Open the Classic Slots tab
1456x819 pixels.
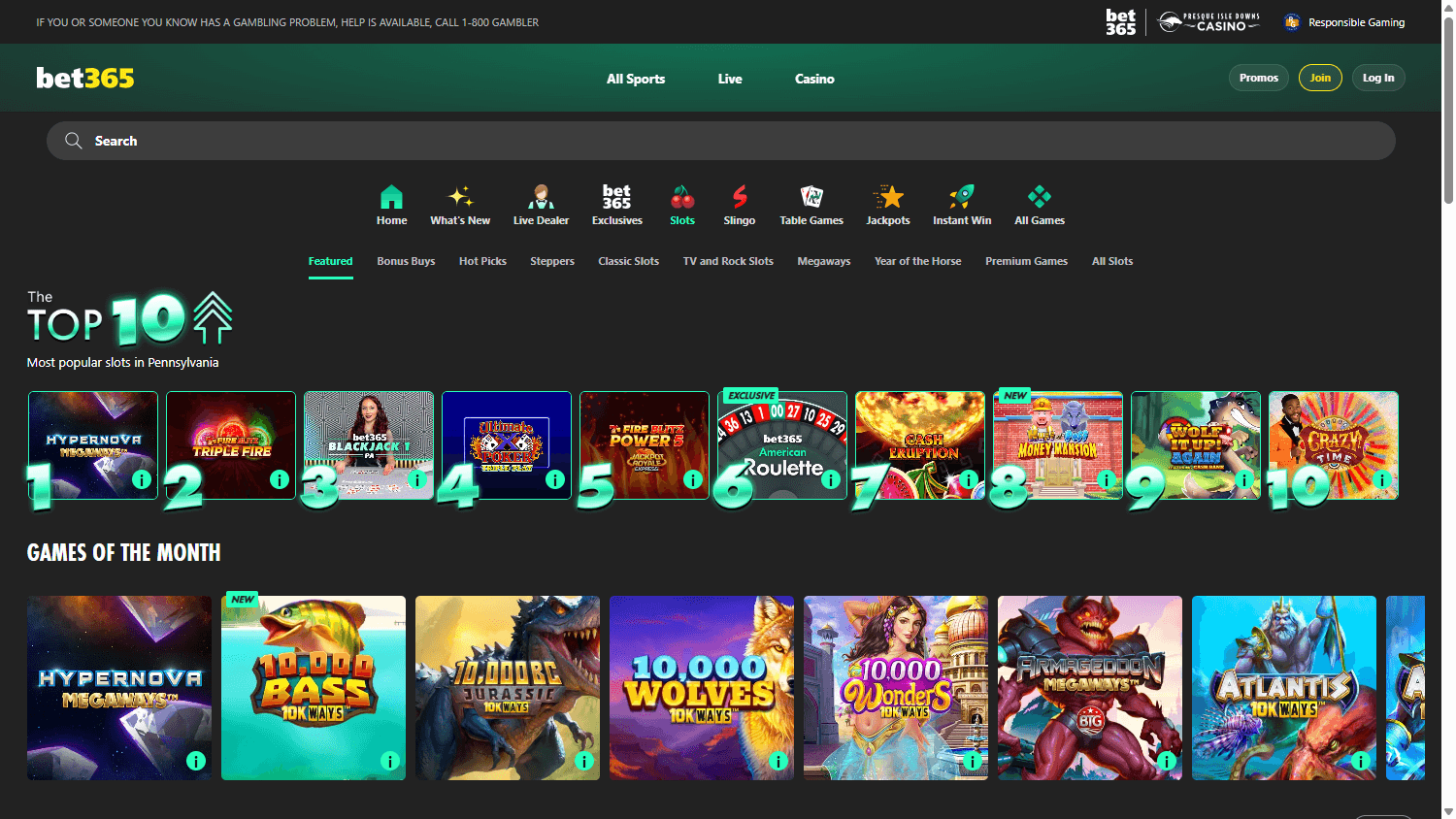click(628, 261)
